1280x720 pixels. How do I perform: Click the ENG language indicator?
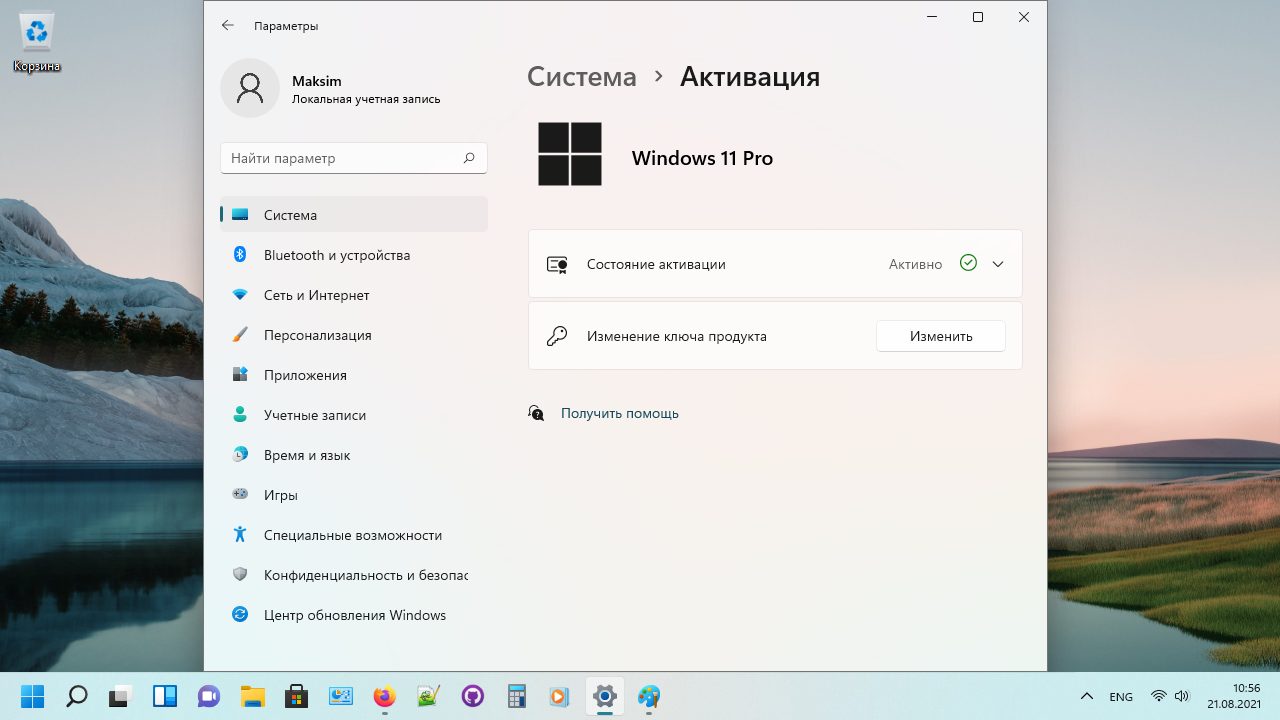click(1121, 696)
